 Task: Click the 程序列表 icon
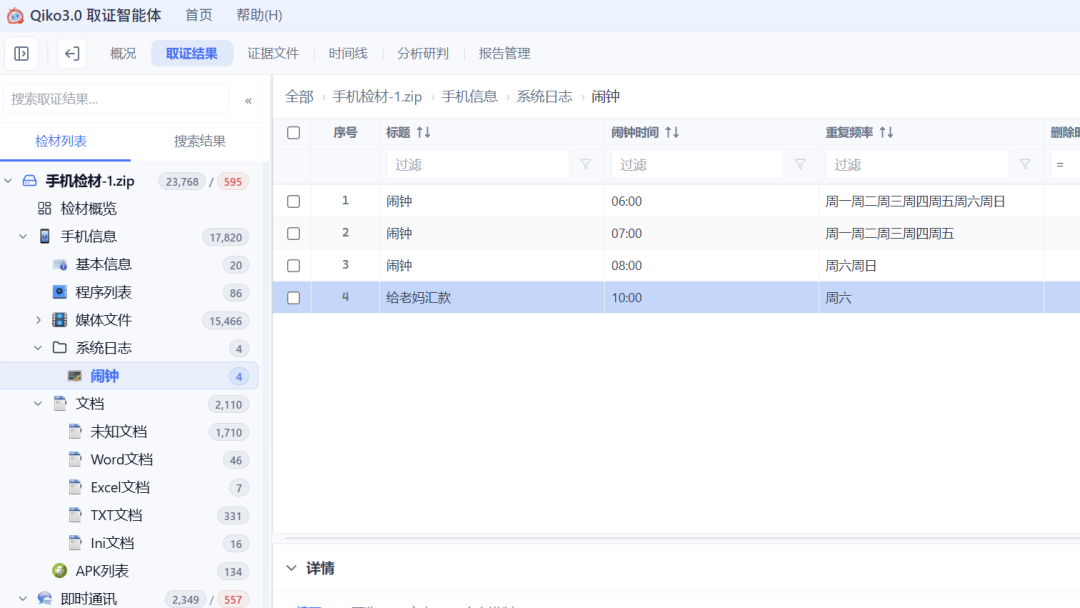(x=60, y=292)
